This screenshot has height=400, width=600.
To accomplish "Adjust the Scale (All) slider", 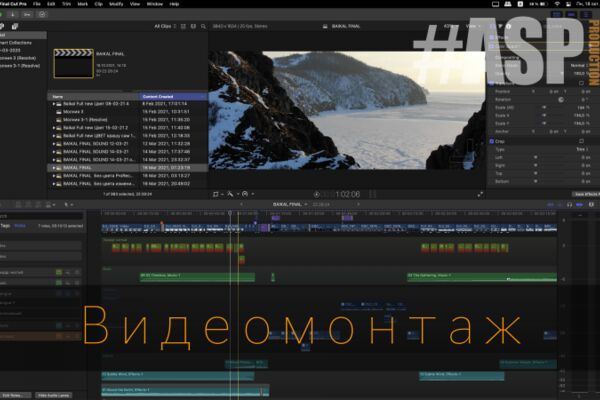I will [544, 108].
